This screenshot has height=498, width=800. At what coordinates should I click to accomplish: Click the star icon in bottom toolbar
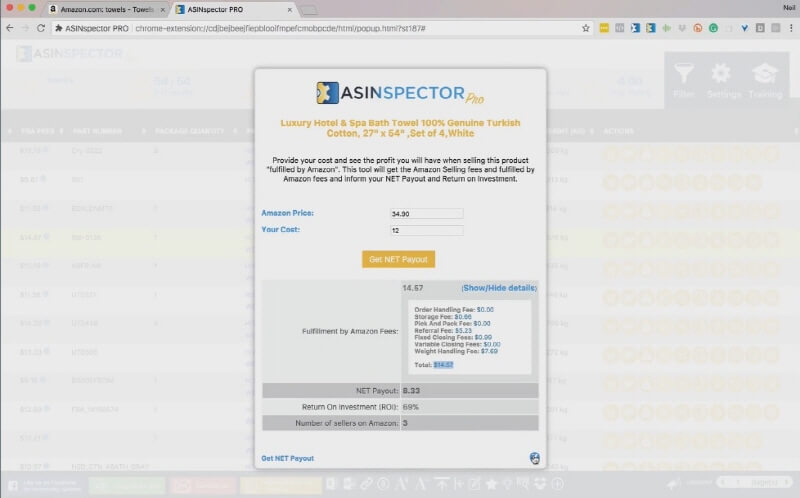(x=491, y=484)
